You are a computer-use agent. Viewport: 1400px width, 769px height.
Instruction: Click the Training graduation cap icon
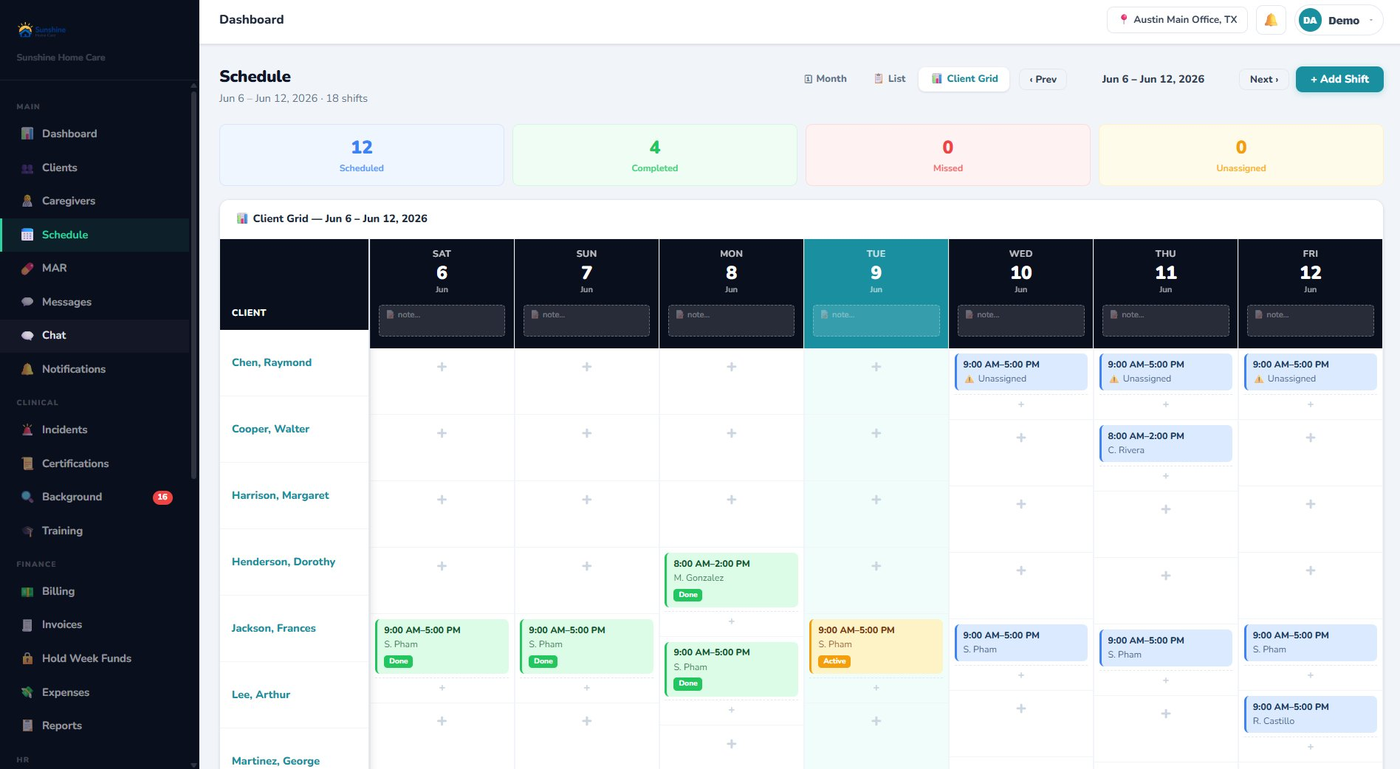click(x=27, y=531)
